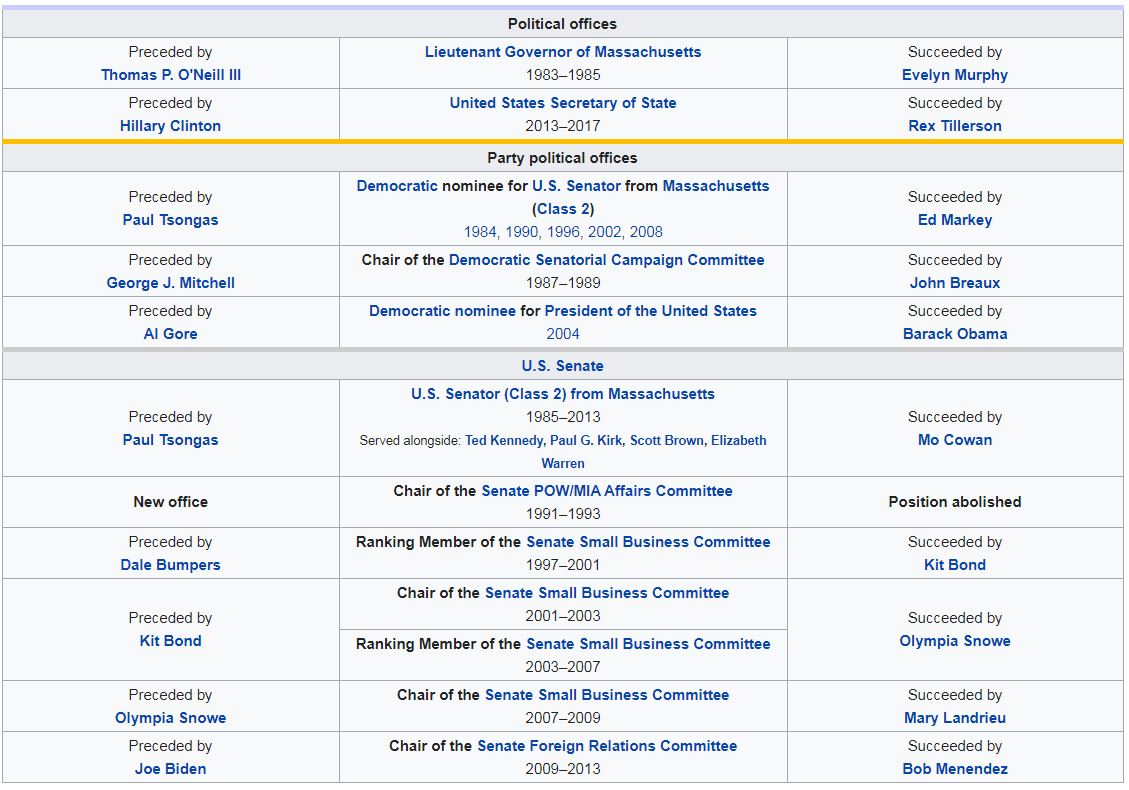Open United States Secretary of State link

tap(562, 103)
